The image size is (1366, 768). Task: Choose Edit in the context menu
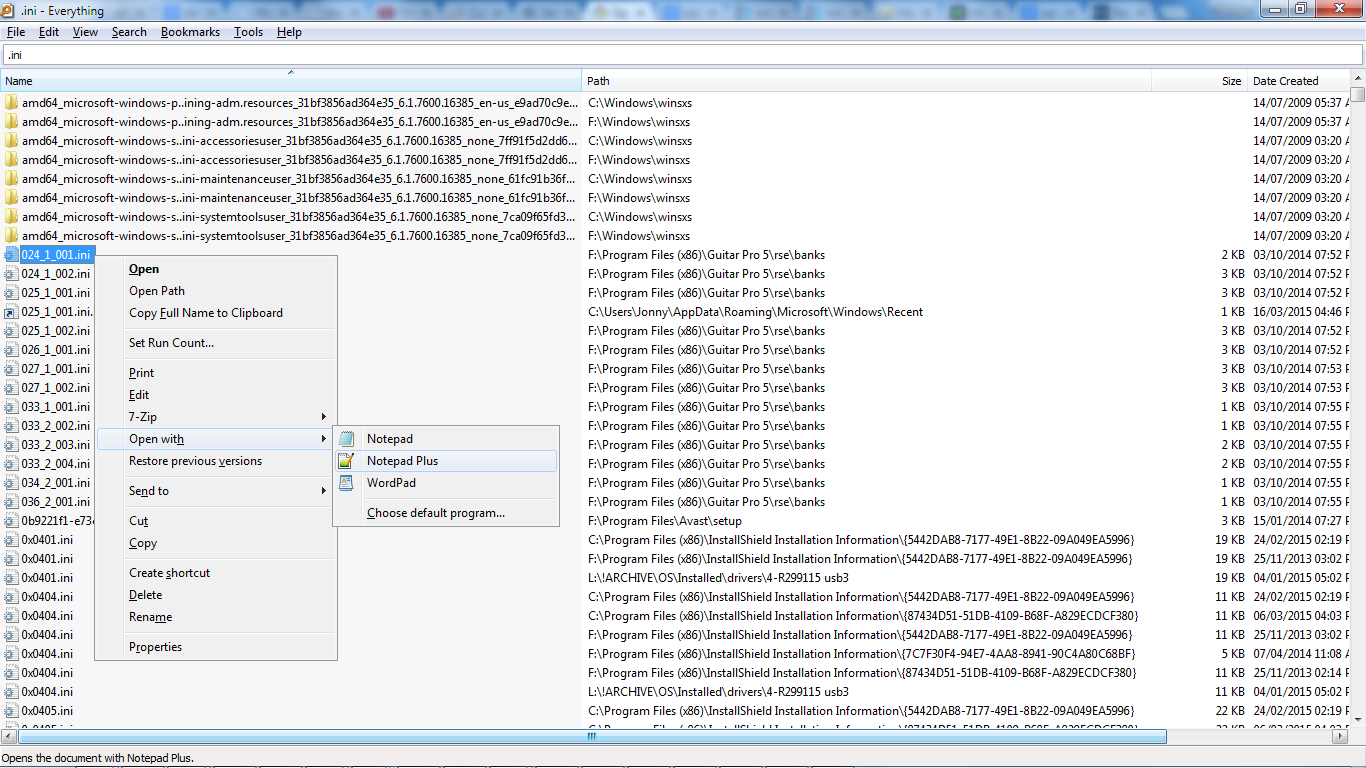216,395
